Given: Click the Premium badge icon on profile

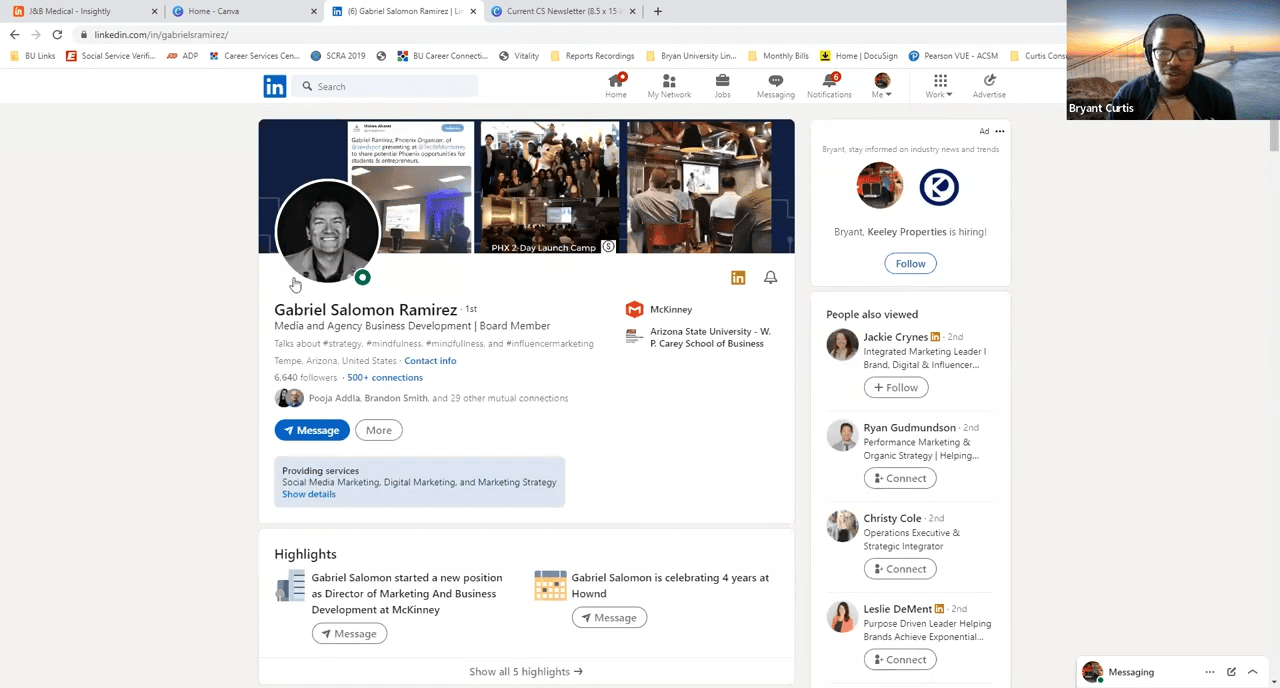Looking at the screenshot, I should pyautogui.click(x=738, y=278).
